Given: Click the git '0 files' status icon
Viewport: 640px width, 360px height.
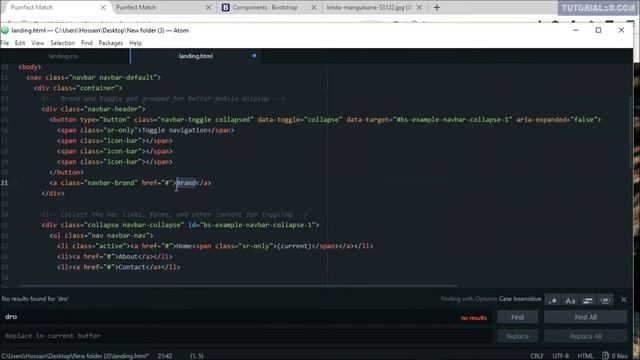Looking at the screenshot, I should [615, 356].
